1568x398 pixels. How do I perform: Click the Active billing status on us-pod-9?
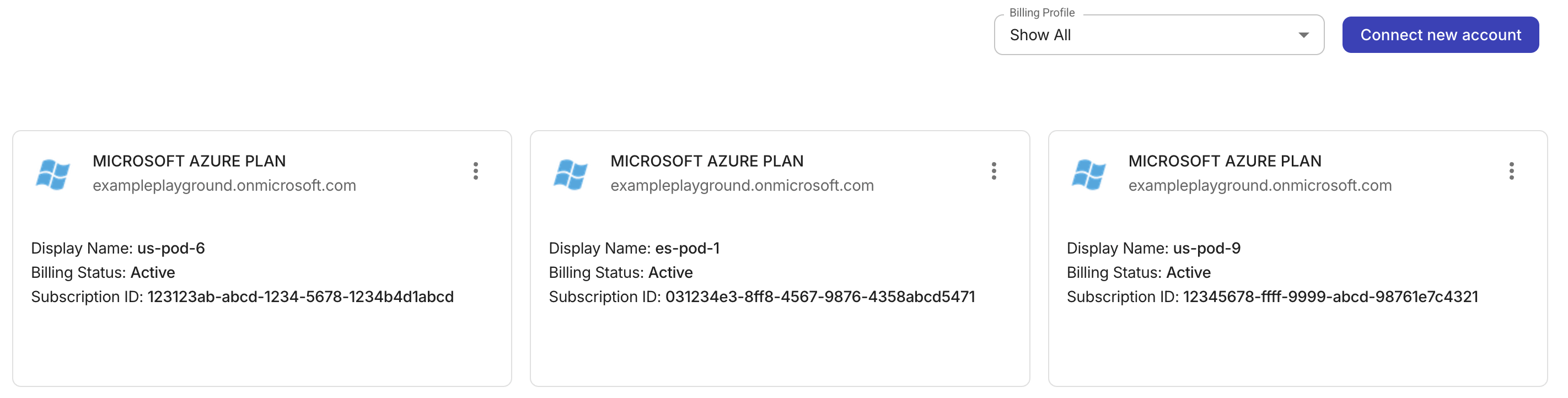click(1189, 272)
